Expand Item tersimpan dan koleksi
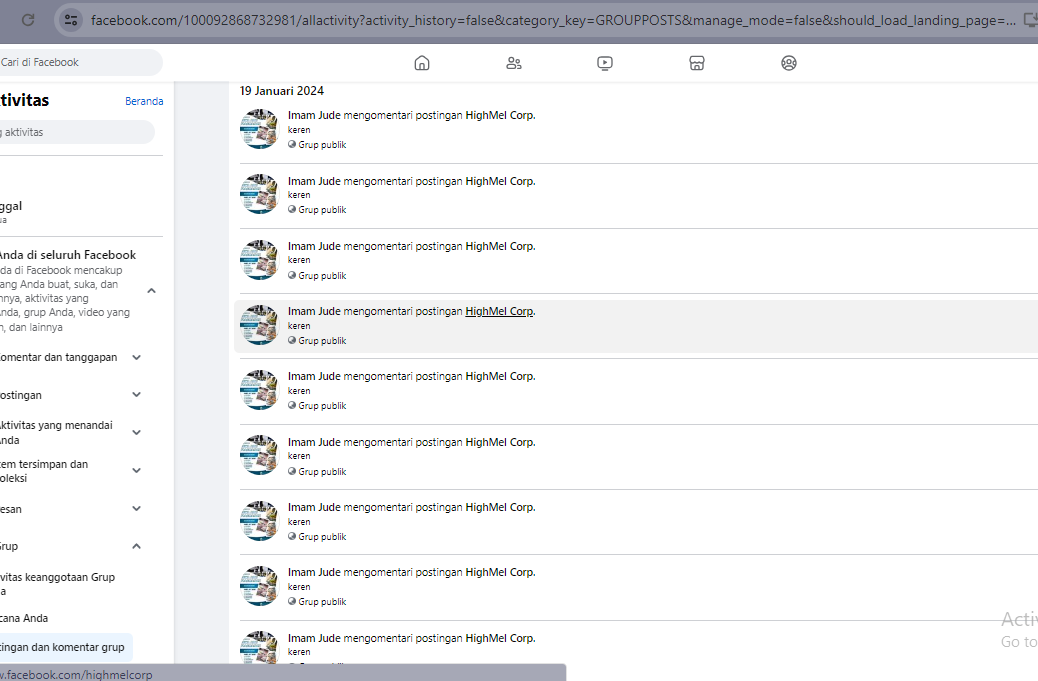This screenshot has width=1038, height=681. (x=136, y=471)
